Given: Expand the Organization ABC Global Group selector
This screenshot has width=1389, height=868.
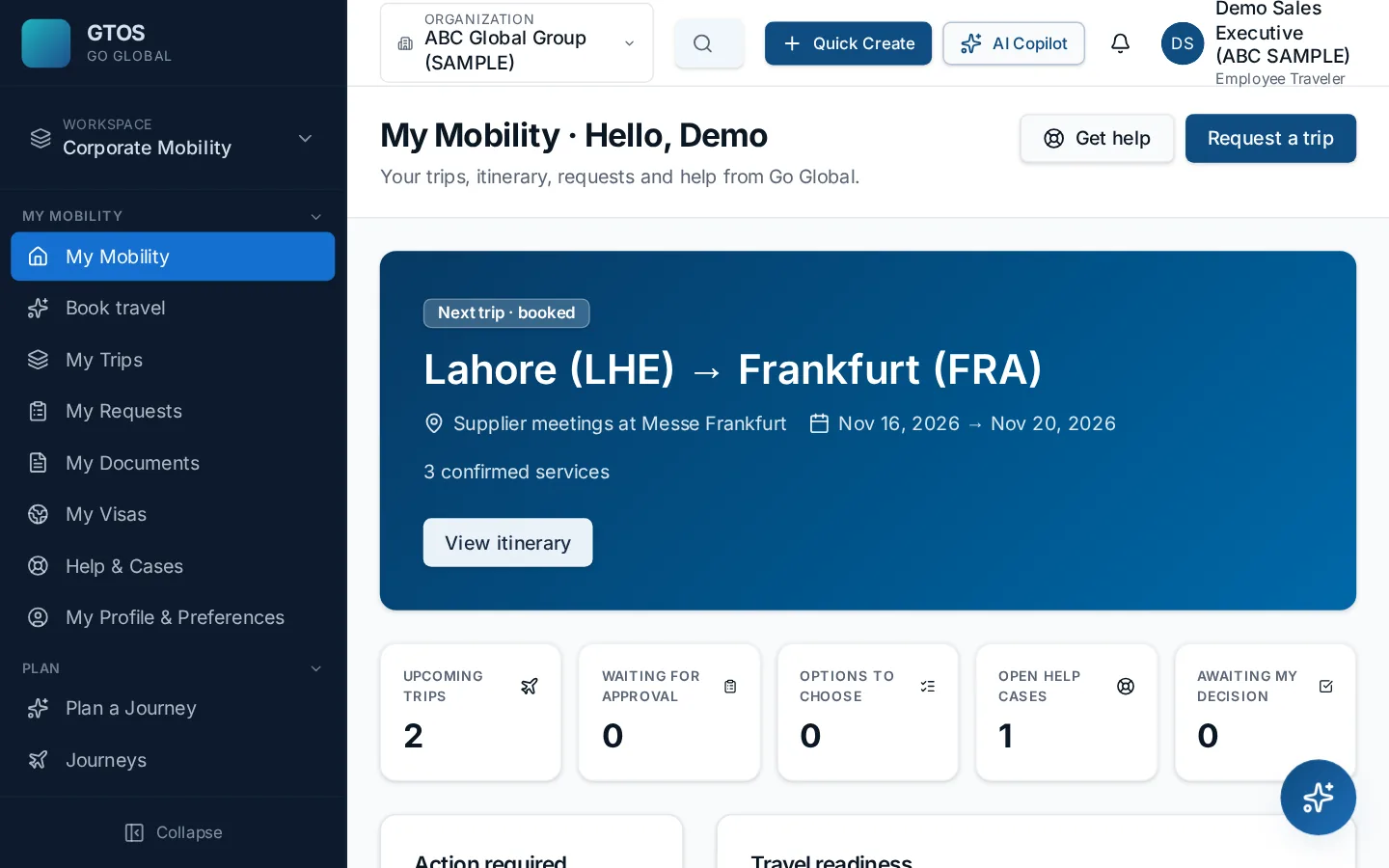Looking at the screenshot, I should pyautogui.click(x=516, y=42).
